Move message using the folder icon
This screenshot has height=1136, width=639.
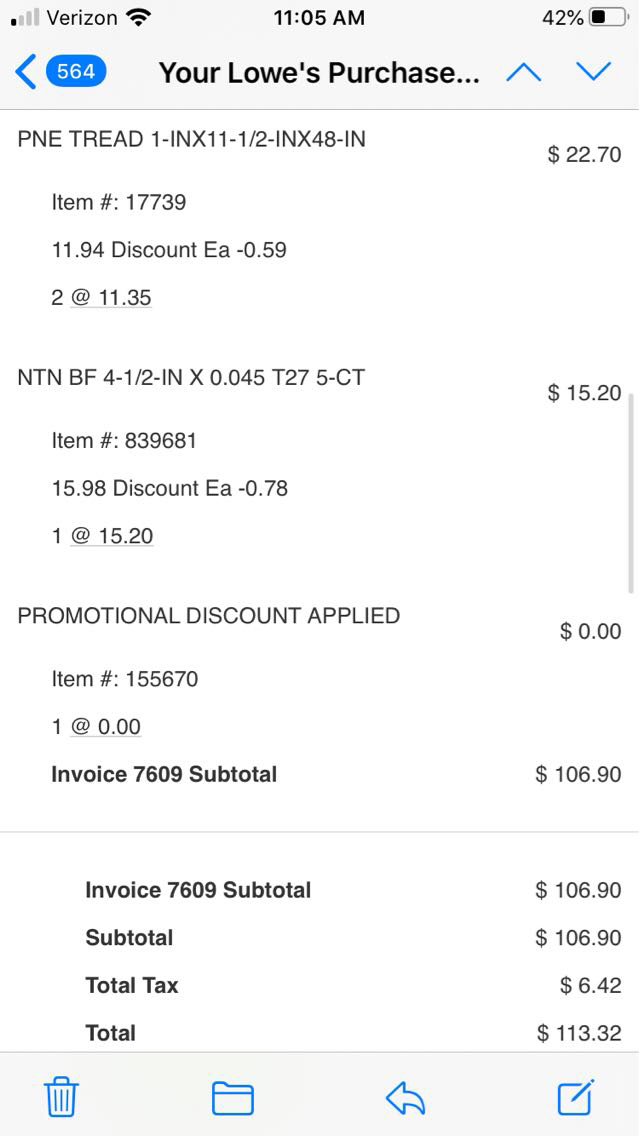(233, 1098)
